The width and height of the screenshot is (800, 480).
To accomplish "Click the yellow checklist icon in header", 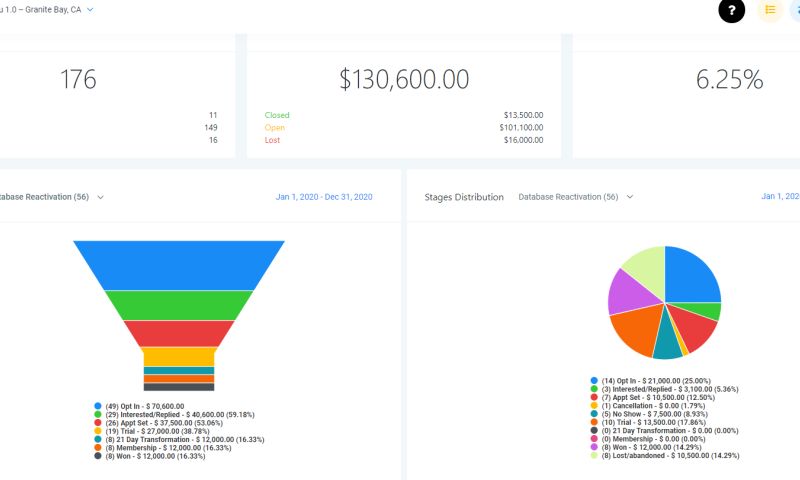I will coord(770,10).
